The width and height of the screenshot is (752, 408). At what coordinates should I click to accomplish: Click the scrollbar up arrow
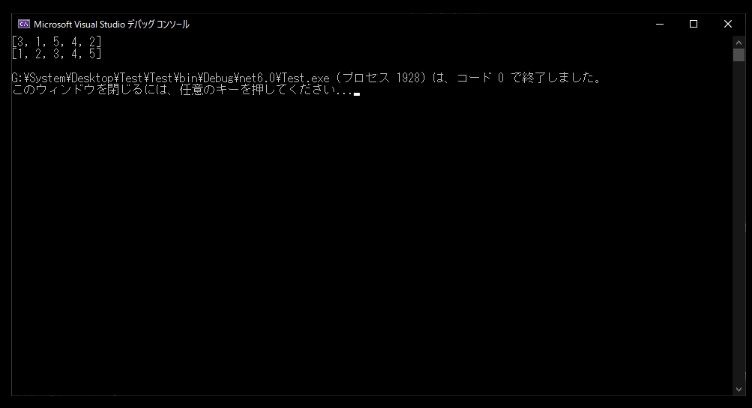[x=739, y=43]
